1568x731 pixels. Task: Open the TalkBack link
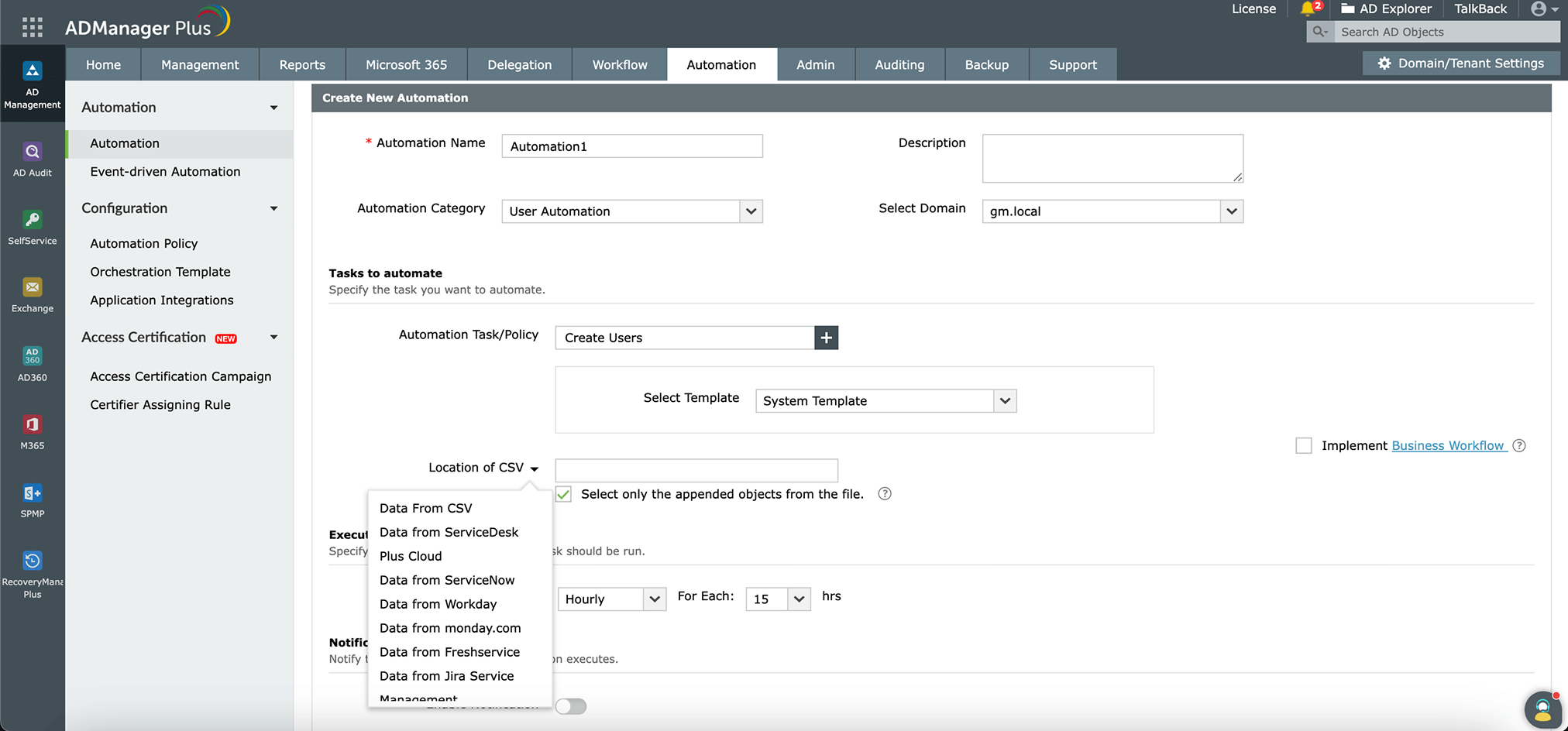pos(1480,9)
